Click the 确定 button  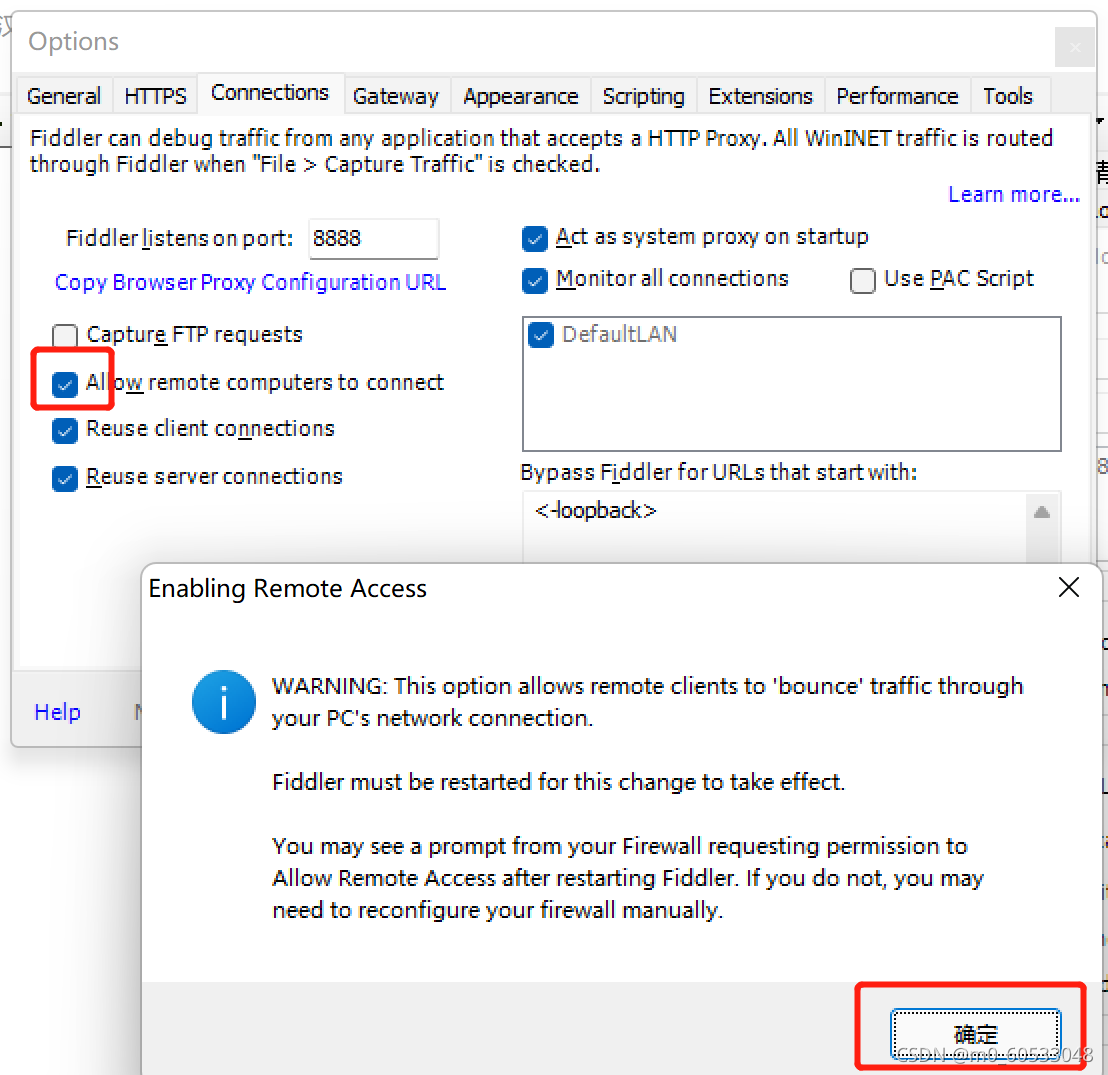(x=976, y=1034)
